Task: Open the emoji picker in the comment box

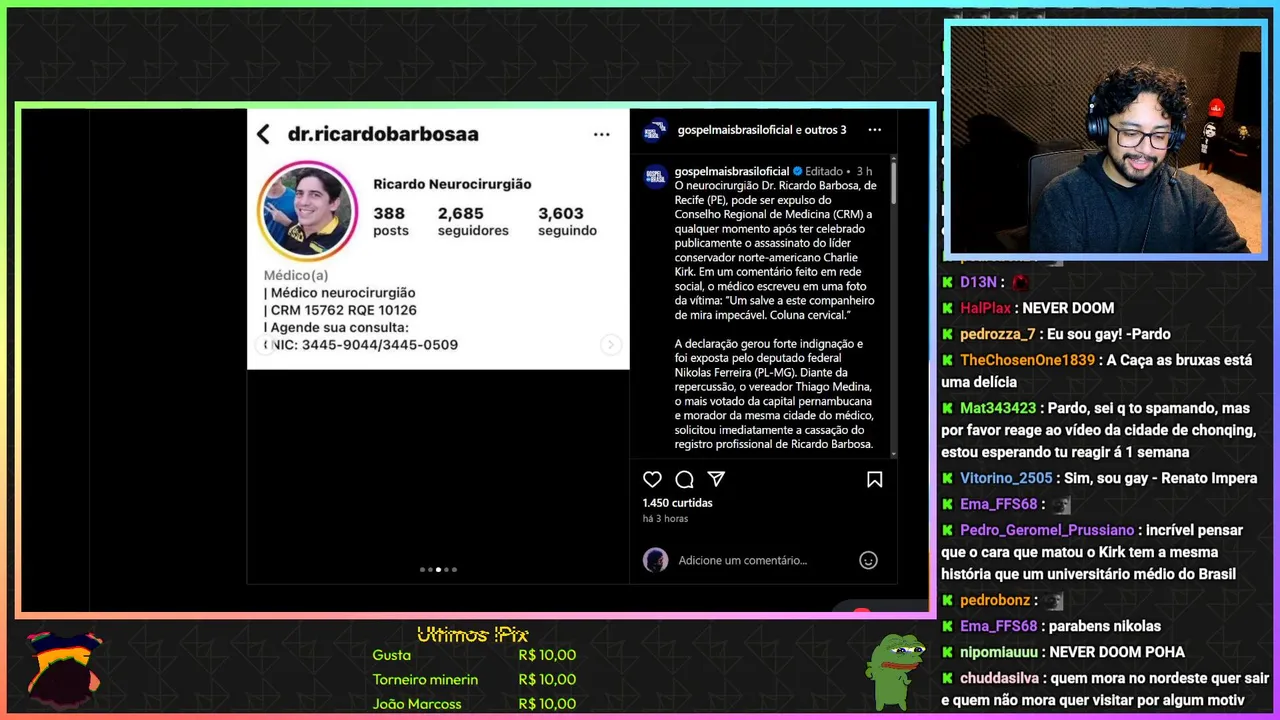Action: pyautogui.click(x=868, y=560)
